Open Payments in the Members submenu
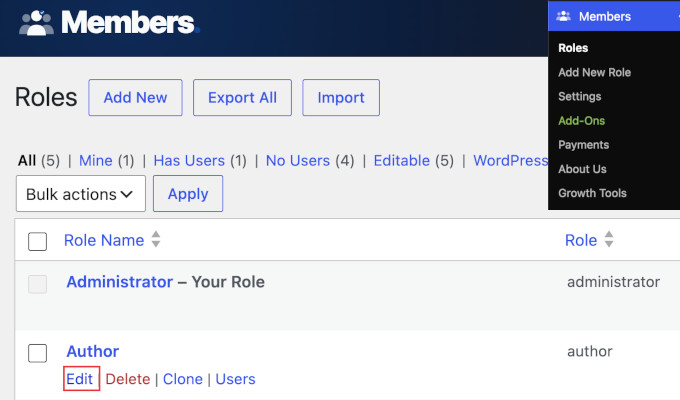 click(x=583, y=145)
